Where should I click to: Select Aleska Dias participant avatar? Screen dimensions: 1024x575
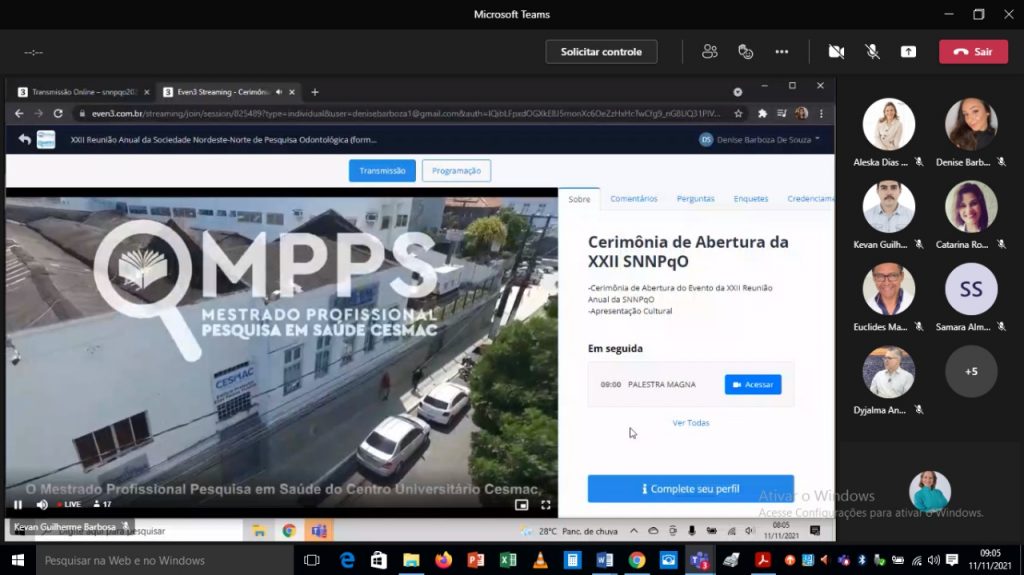pos(888,124)
